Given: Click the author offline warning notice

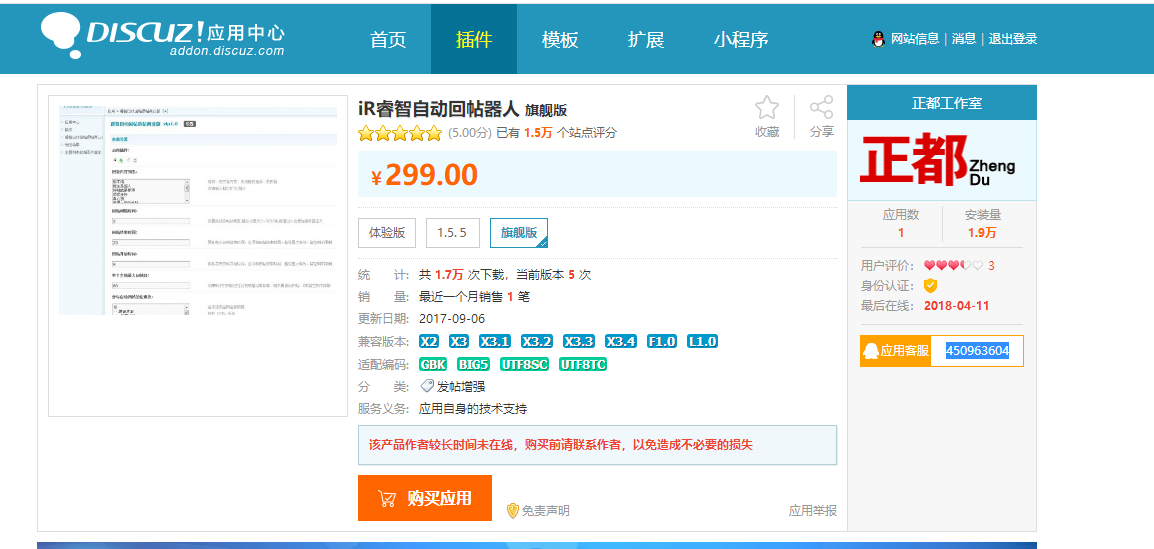Looking at the screenshot, I should coord(597,445).
